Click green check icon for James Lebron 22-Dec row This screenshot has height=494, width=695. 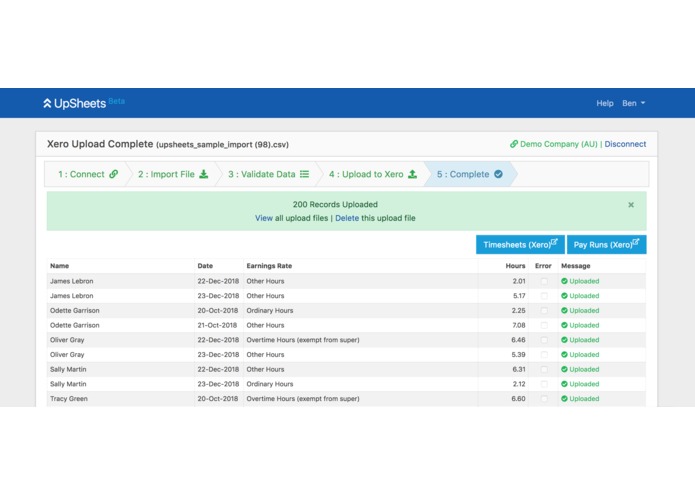(564, 281)
